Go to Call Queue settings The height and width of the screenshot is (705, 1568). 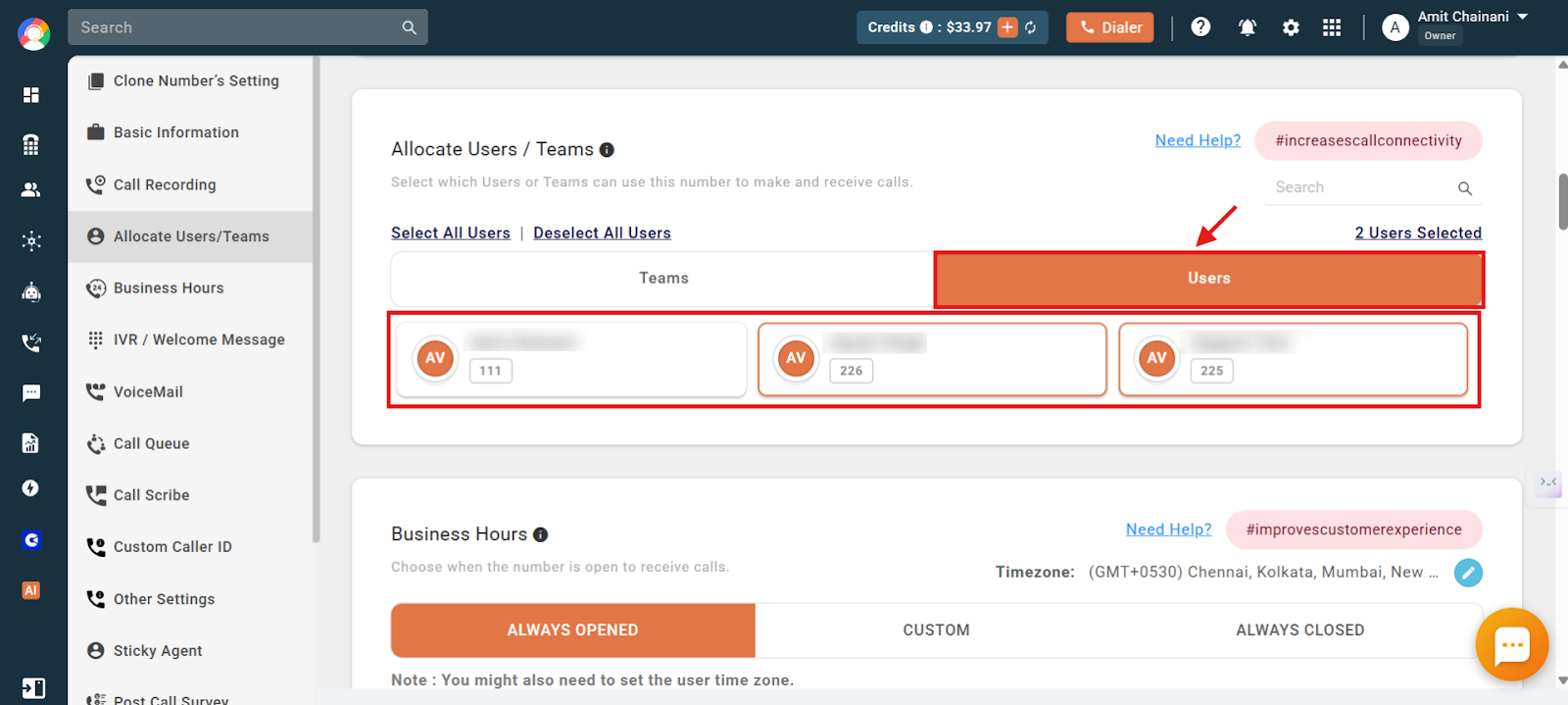click(191, 443)
